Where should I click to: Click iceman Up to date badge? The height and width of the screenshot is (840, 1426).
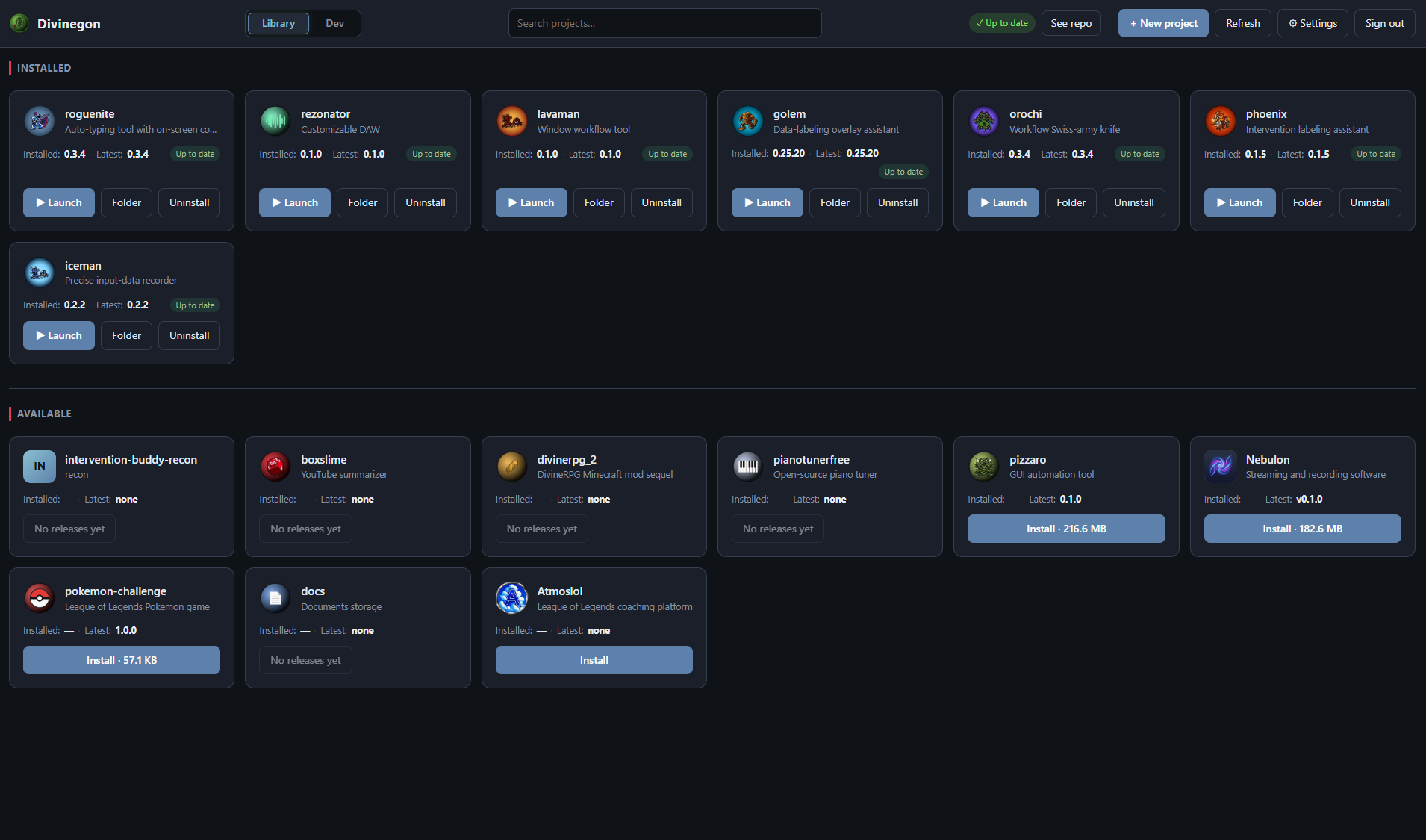point(195,305)
